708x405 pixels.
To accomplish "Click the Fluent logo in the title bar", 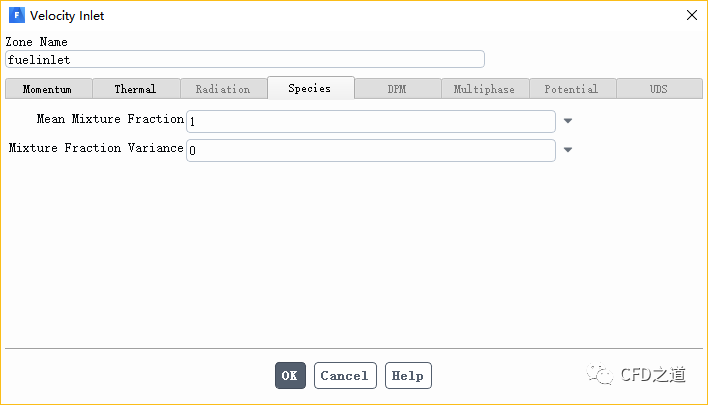I will 15,15.
